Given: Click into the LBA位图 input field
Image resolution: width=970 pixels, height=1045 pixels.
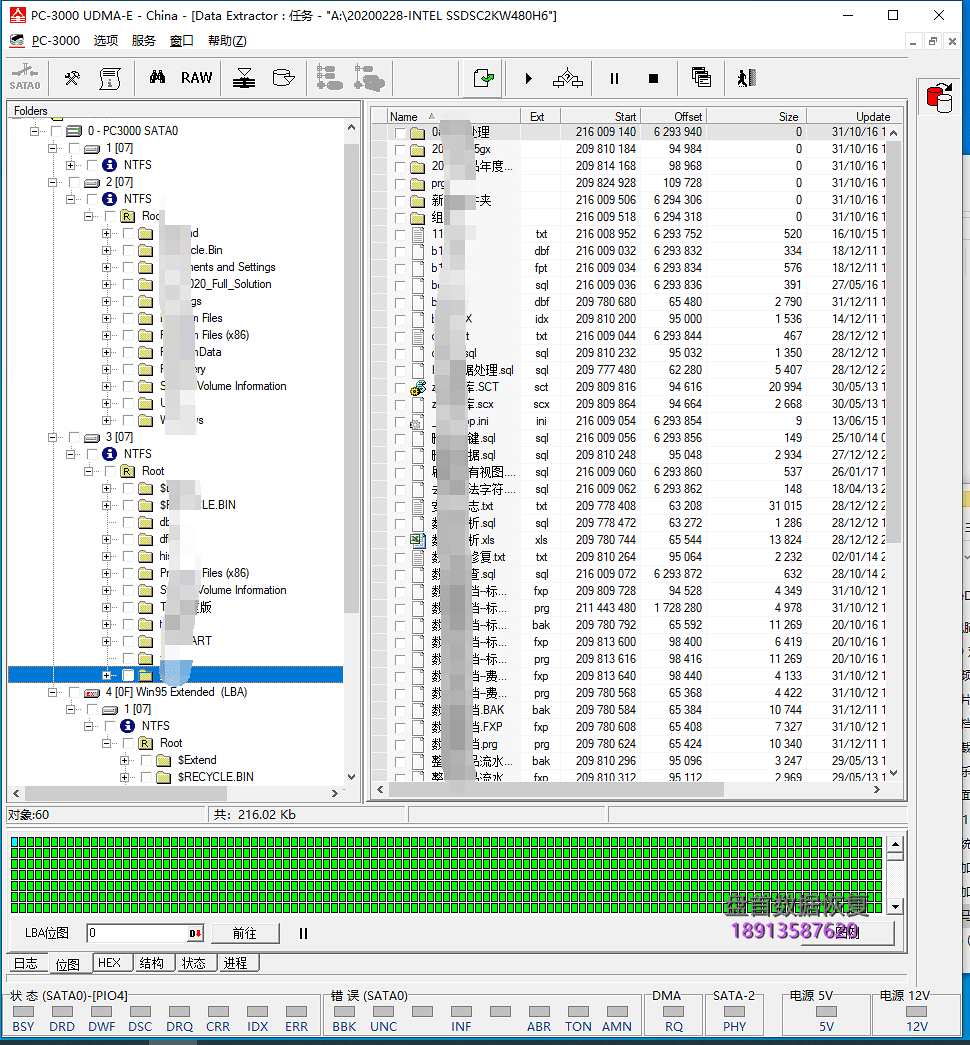Looking at the screenshot, I should pyautogui.click(x=138, y=934).
